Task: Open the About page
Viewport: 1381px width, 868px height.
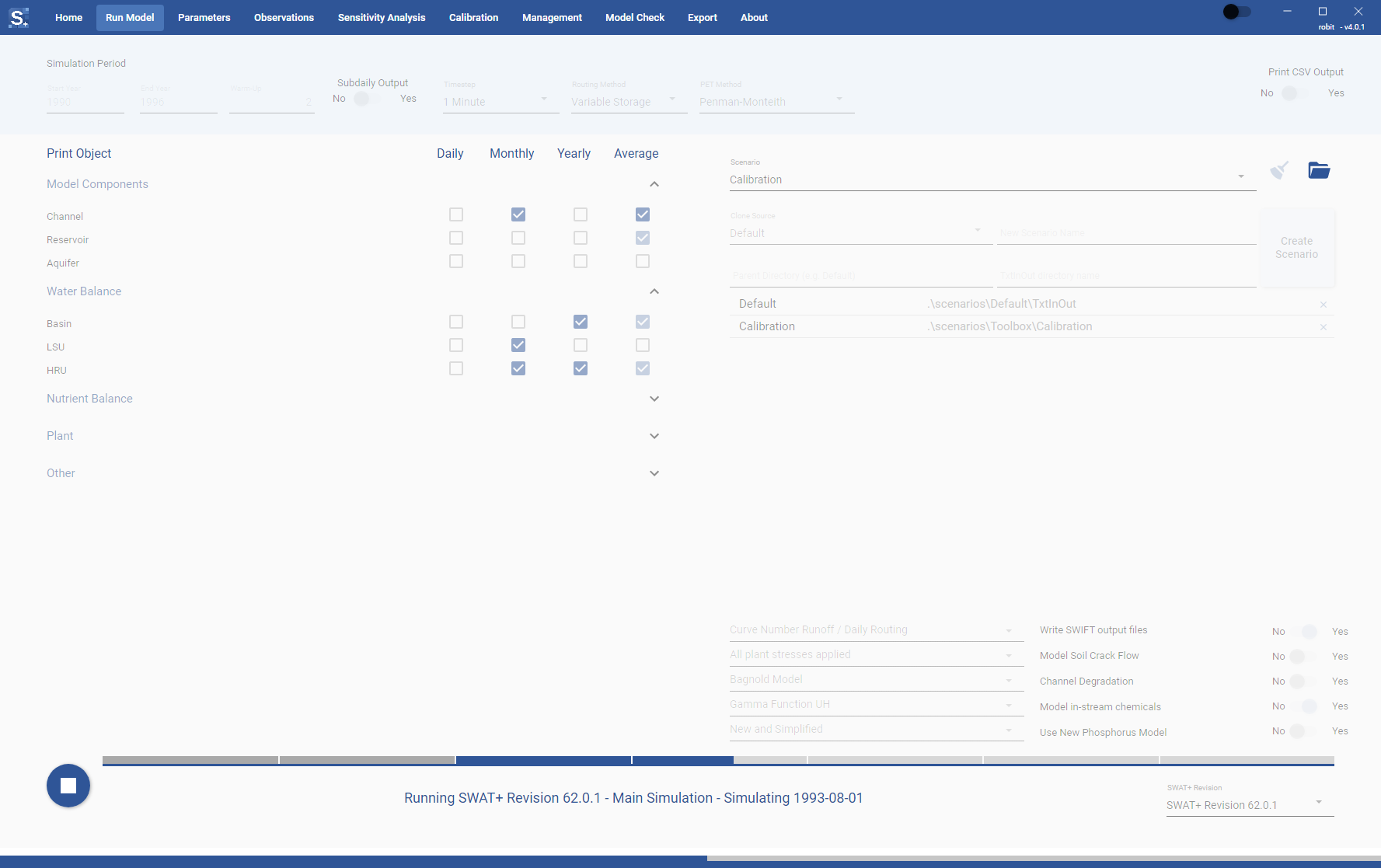Action: coord(754,17)
